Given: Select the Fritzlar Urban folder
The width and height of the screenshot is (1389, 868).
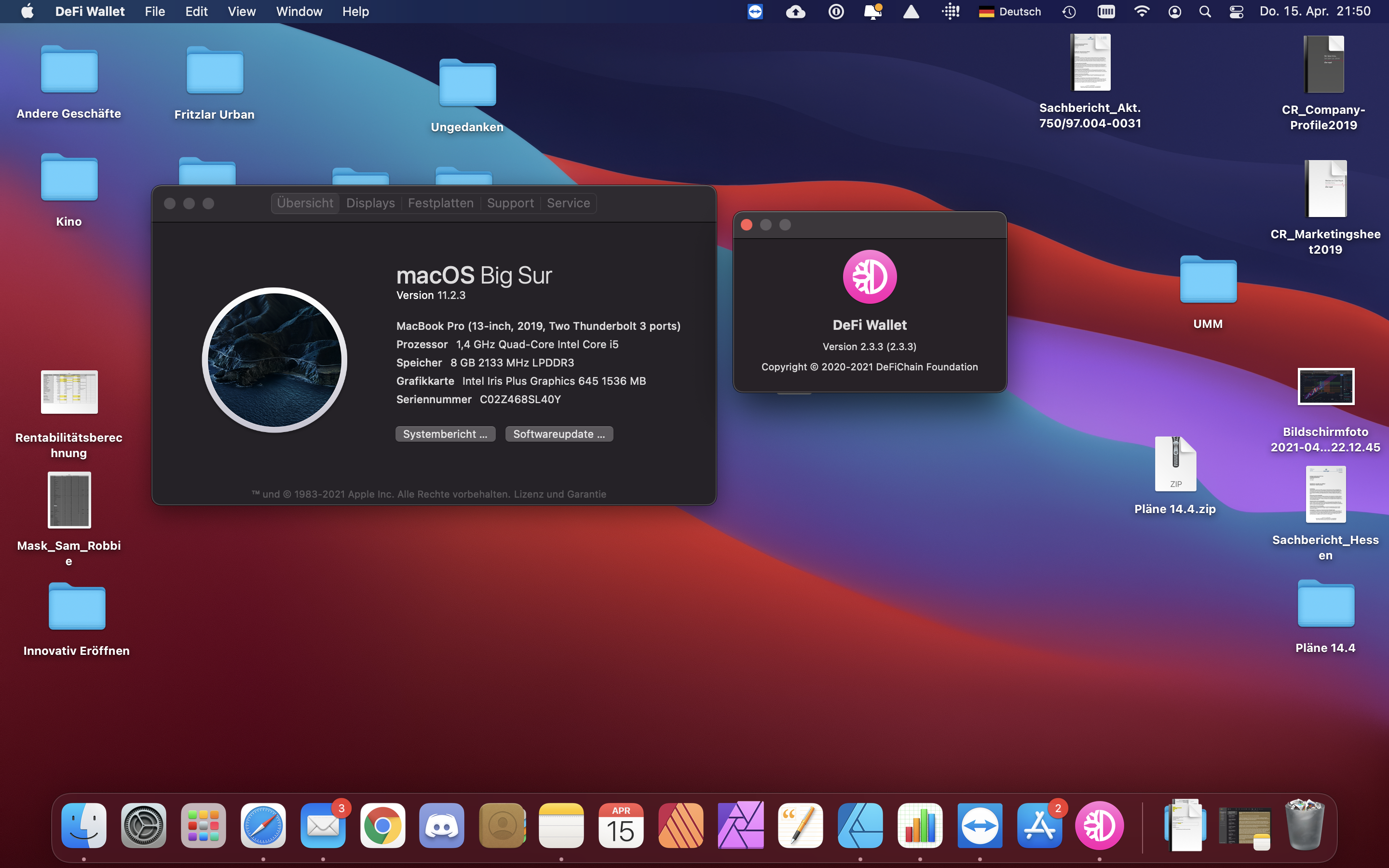Looking at the screenshot, I should 215,70.
